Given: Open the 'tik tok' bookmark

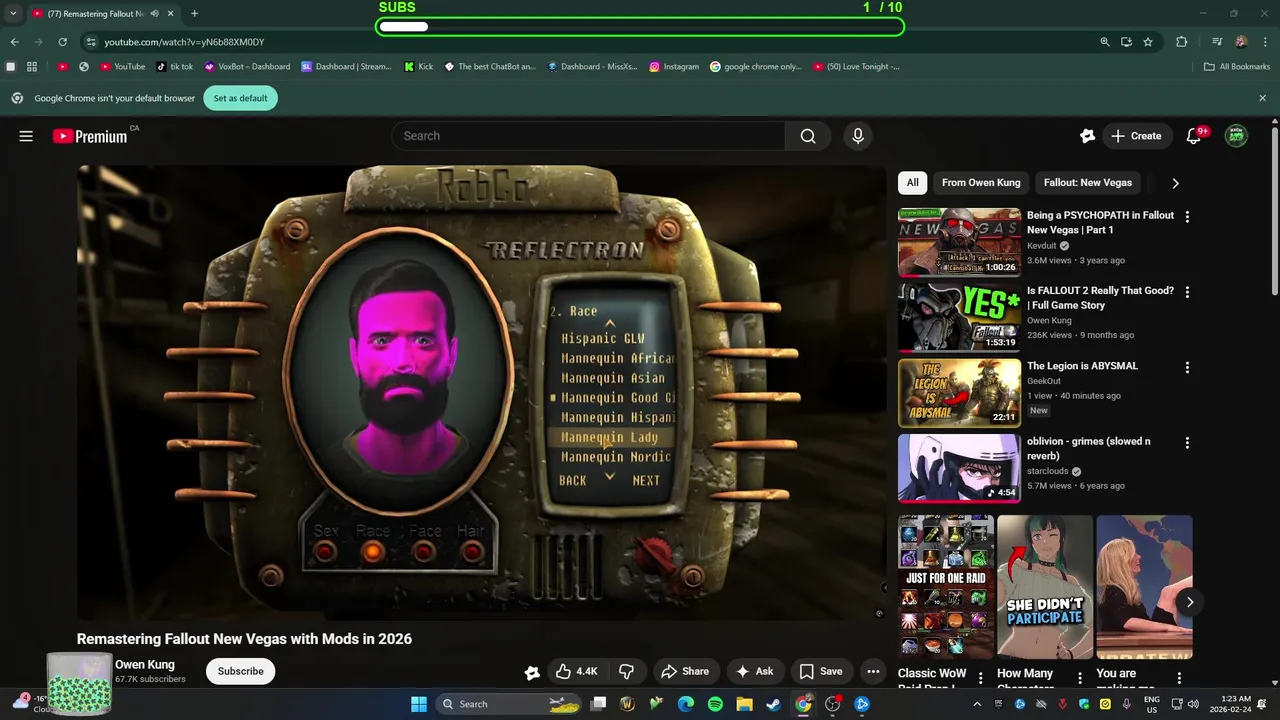Looking at the screenshot, I should (x=174, y=67).
